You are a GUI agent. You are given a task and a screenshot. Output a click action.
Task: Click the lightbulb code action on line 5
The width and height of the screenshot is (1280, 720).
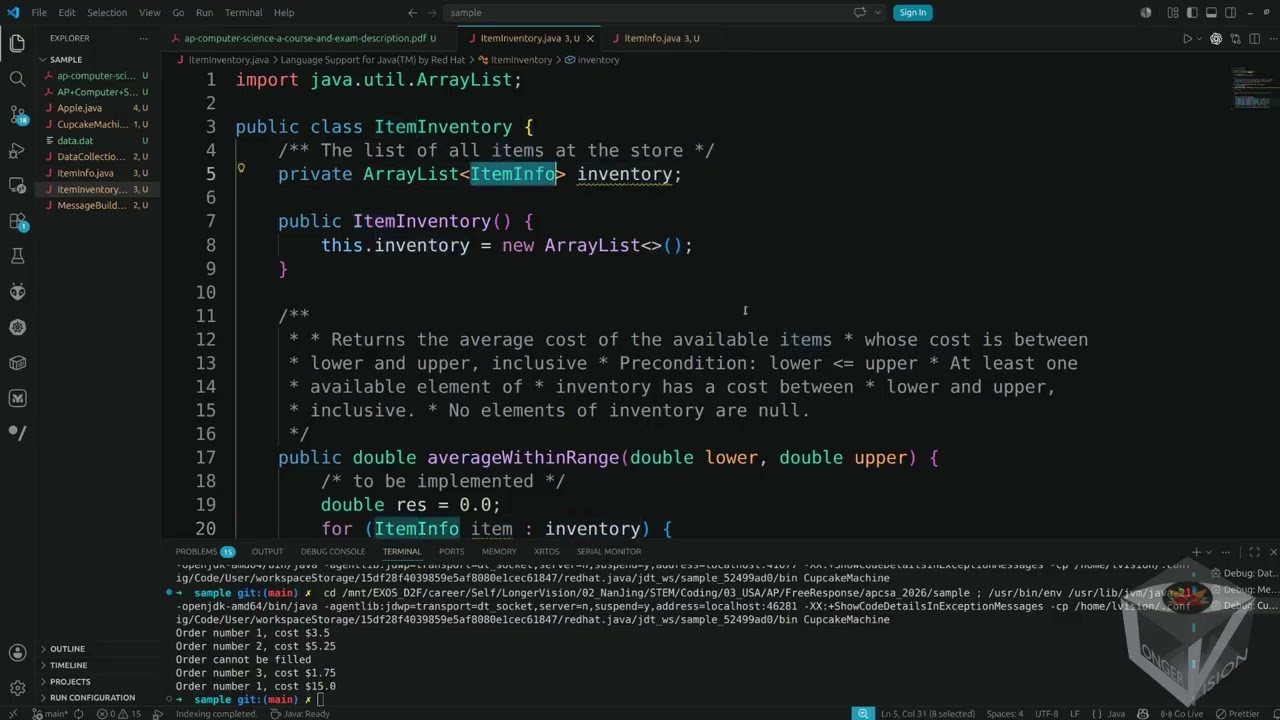[x=241, y=169]
